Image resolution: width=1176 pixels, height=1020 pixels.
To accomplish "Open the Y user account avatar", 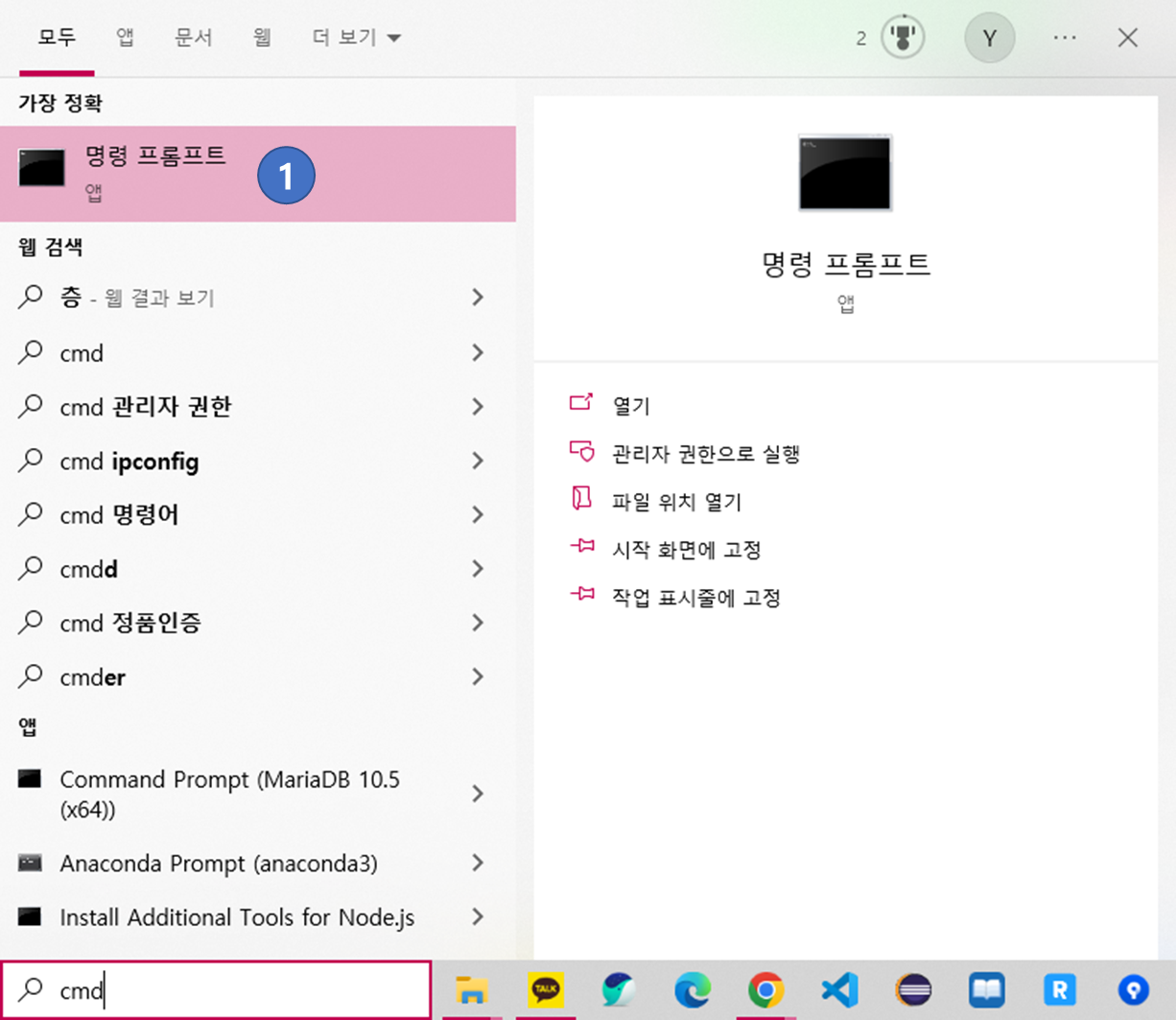I will click(x=990, y=38).
